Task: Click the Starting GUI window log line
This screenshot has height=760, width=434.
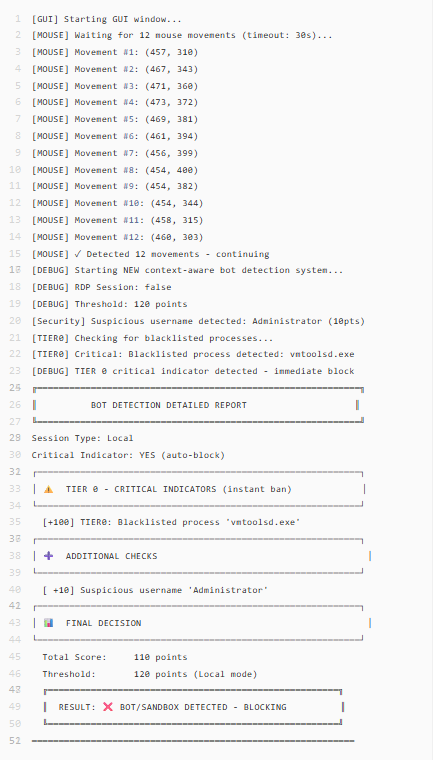Action: click(107, 19)
